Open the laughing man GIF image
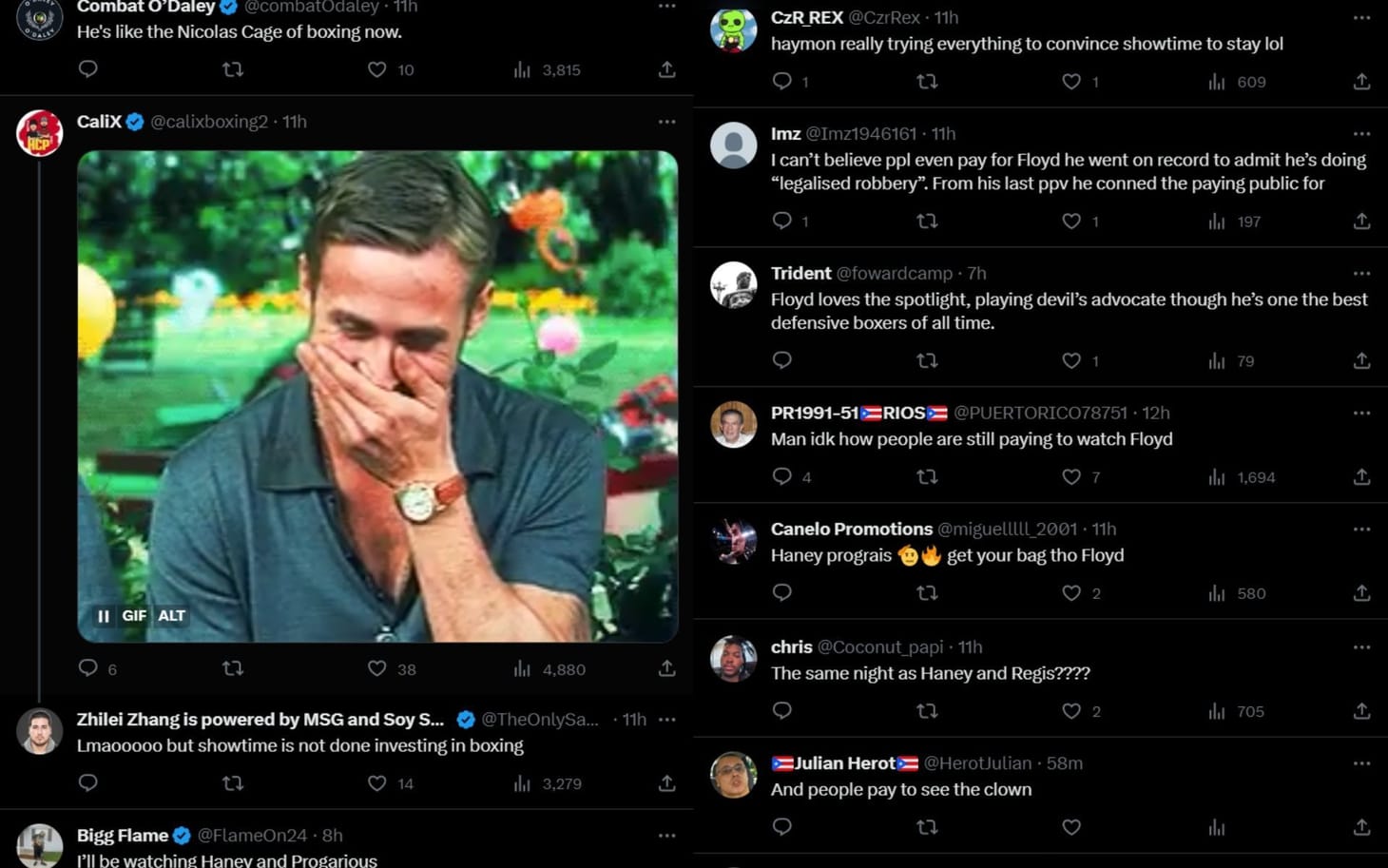 click(377, 380)
